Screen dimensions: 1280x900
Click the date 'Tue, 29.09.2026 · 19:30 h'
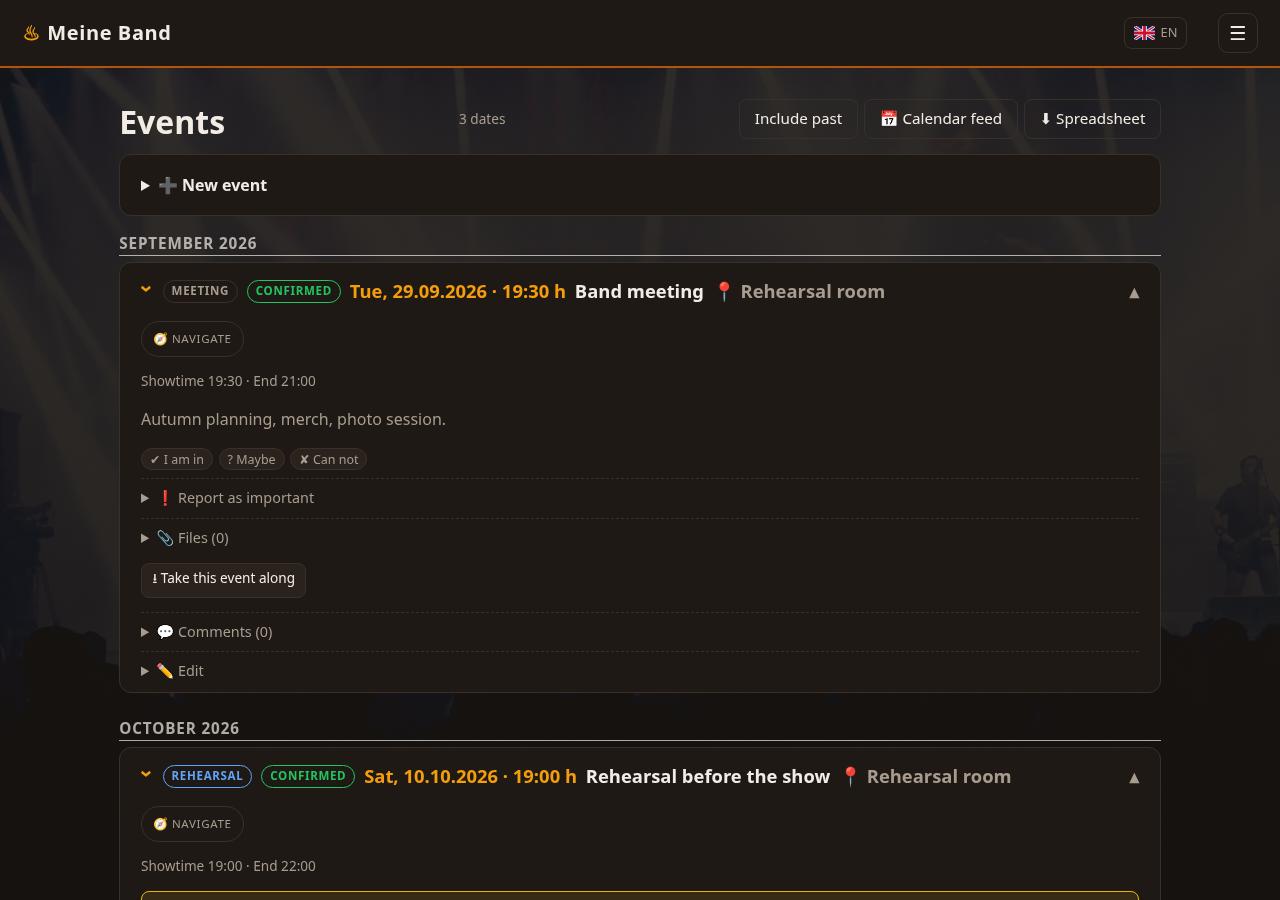click(458, 292)
